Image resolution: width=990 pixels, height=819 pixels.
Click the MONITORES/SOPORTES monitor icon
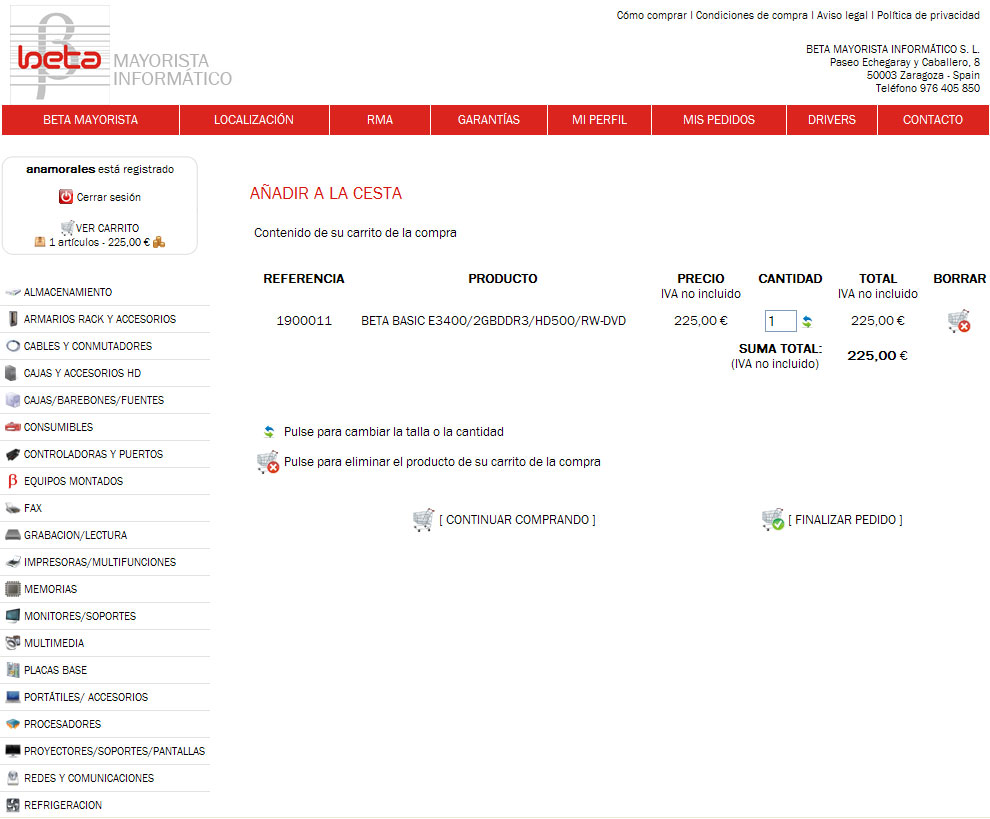coord(13,616)
